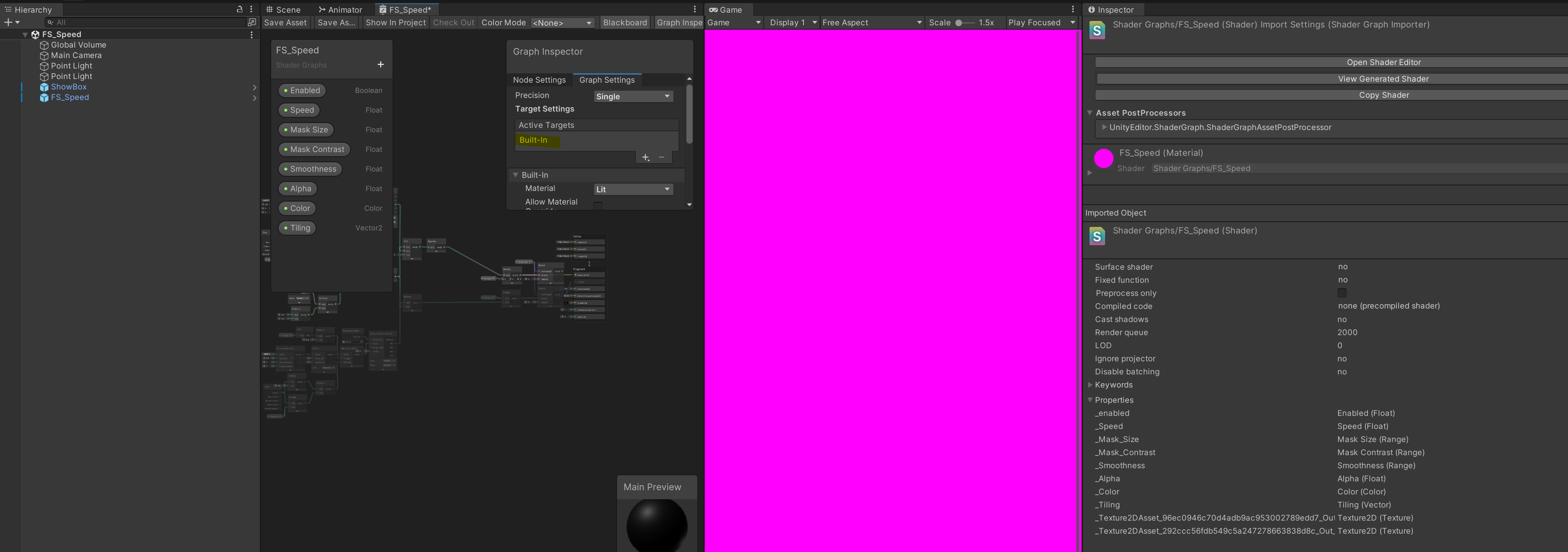This screenshot has height=552, width=1568.
Task: Click the ShowBox prefab cube icon
Action: click(x=44, y=87)
